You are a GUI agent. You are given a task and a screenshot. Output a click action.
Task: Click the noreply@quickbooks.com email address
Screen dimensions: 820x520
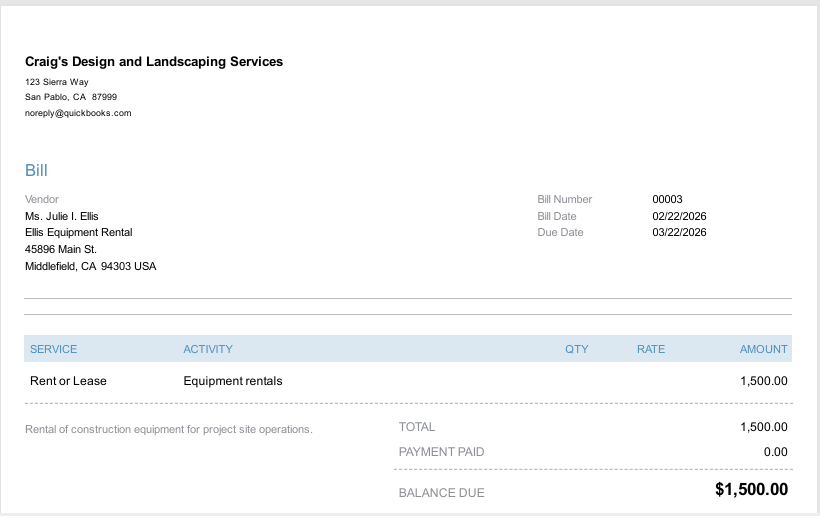(x=78, y=113)
